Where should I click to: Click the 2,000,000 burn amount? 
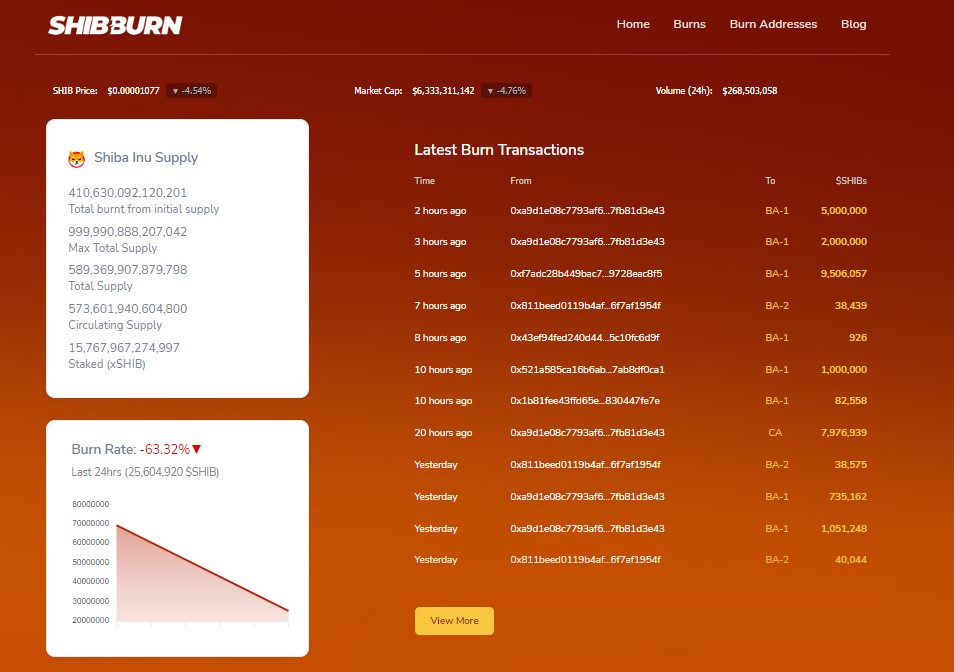[x=844, y=241]
